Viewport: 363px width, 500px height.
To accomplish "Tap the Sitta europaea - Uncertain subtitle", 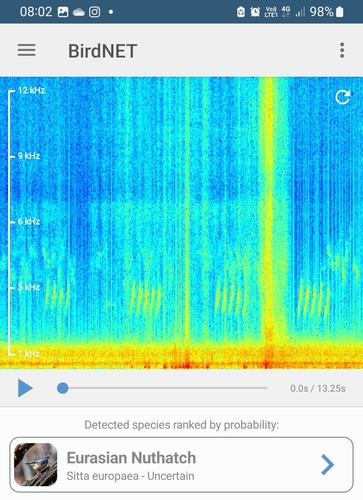I will (130, 476).
